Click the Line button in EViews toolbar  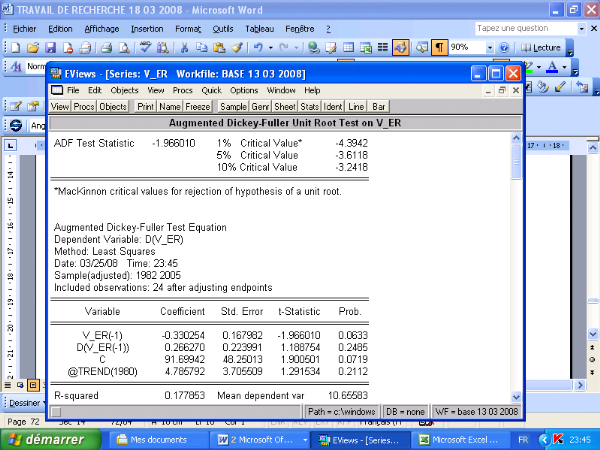point(357,106)
